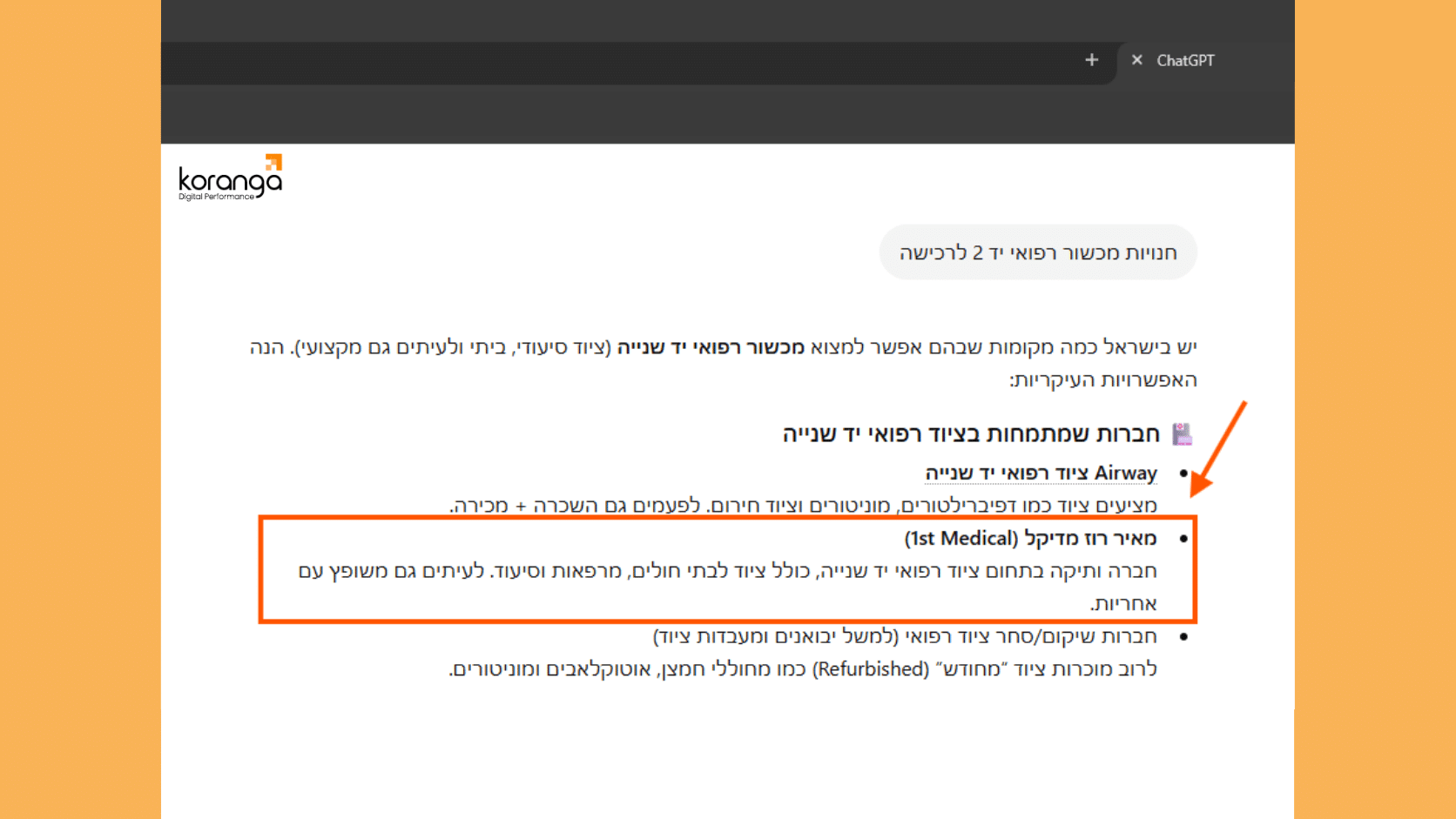The image size is (1456, 819).
Task: Click the חברות שיקום/סחר ציוד רפואי bullet title
Action: (x=905, y=636)
